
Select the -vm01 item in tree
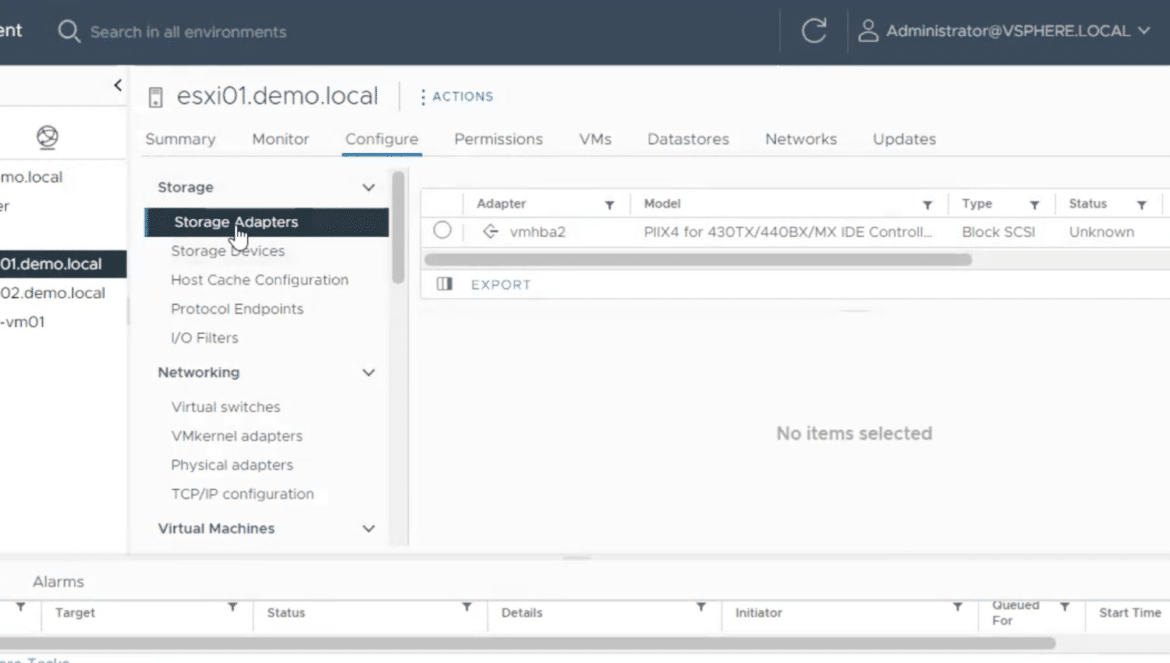pos(22,322)
